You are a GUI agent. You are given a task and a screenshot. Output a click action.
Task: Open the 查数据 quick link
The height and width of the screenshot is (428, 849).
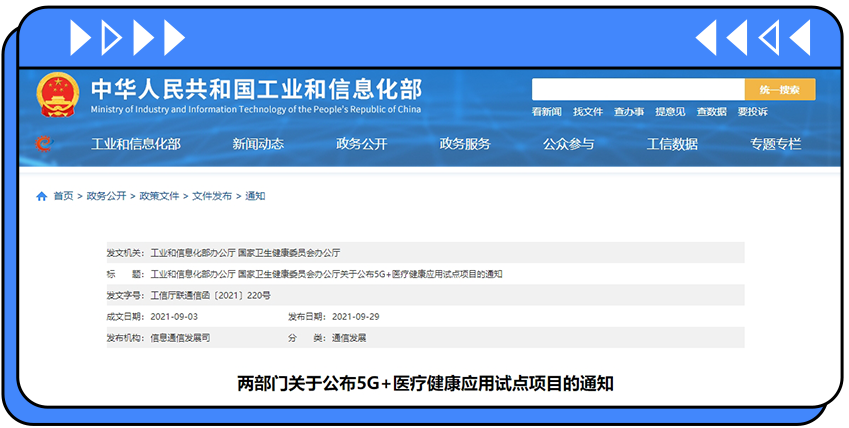(x=711, y=112)
